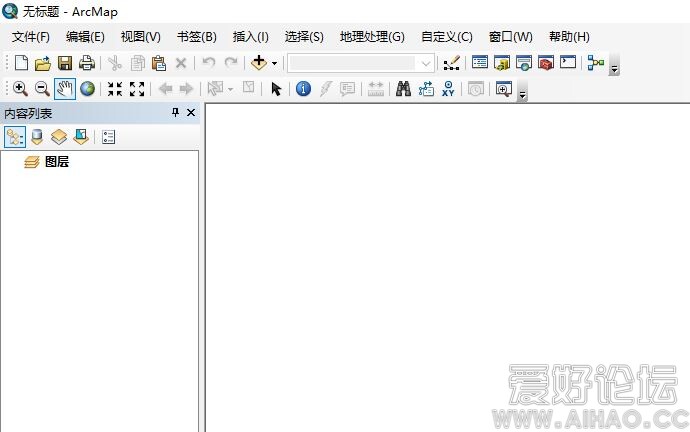690x432 pixels.
Task: Open the Table of Contents window
Action: tap(480, 62)
